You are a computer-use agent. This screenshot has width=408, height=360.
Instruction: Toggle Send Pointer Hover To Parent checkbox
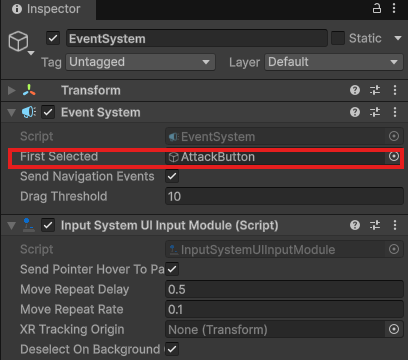(172, 269)
